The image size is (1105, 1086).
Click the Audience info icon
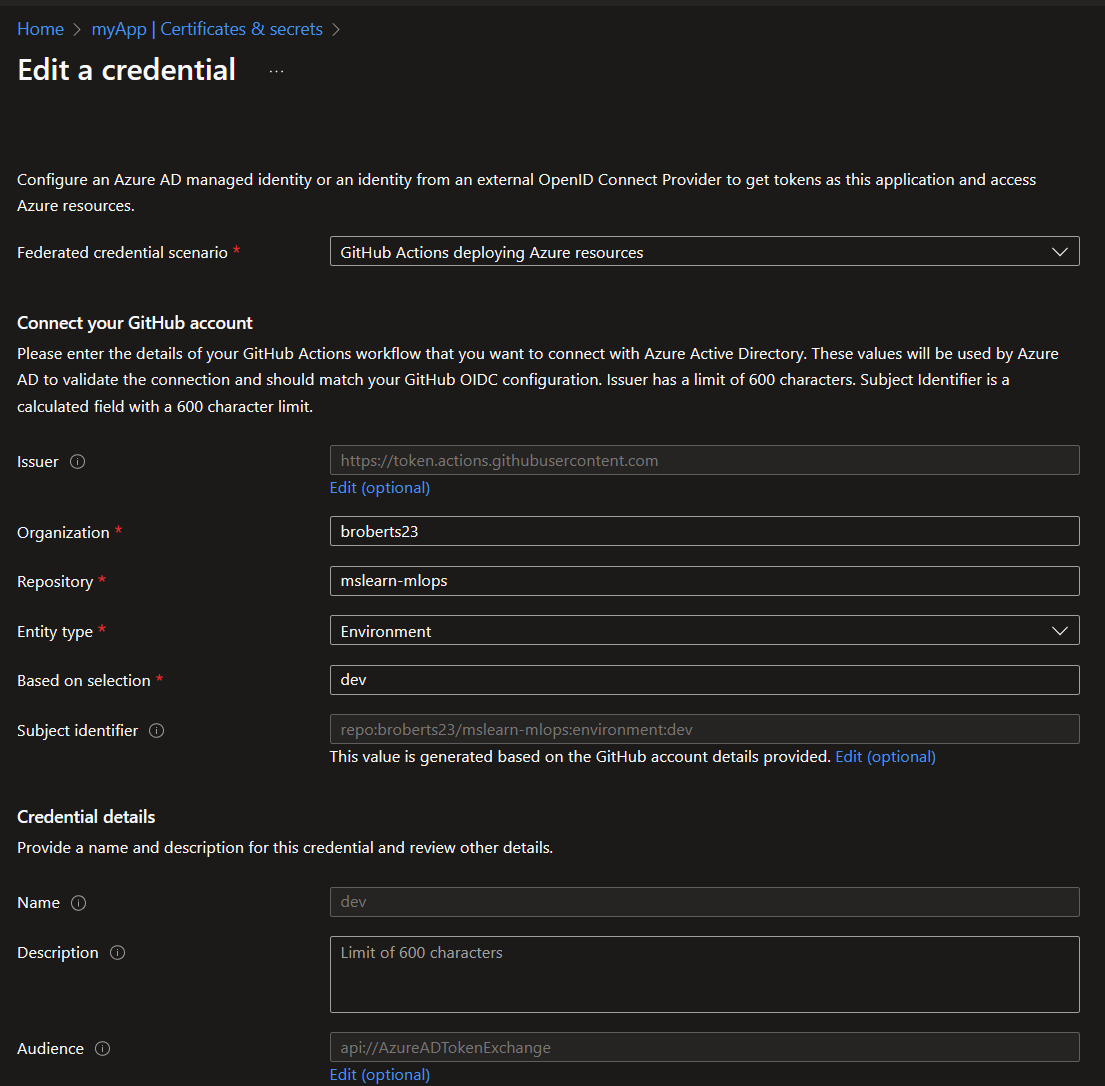click(x=101, y=1048)
